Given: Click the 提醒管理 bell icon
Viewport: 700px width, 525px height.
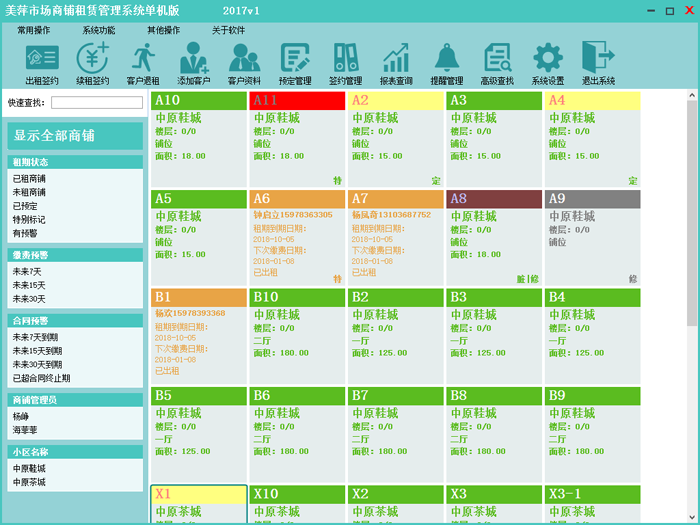Looking at the screenshot, I should [446, 63].
